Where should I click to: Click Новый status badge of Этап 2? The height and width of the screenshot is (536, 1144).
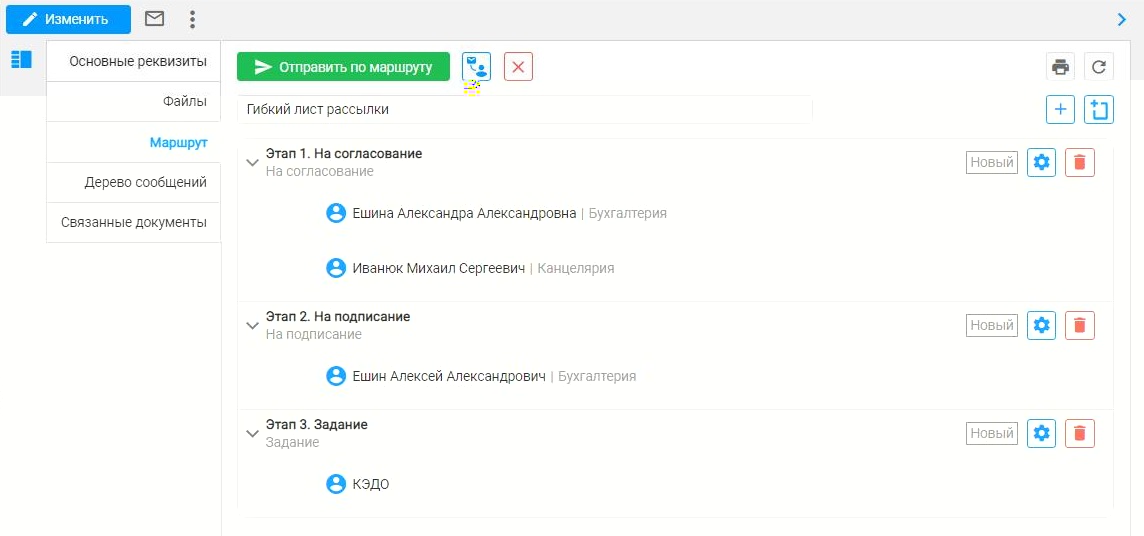(992, 325)
